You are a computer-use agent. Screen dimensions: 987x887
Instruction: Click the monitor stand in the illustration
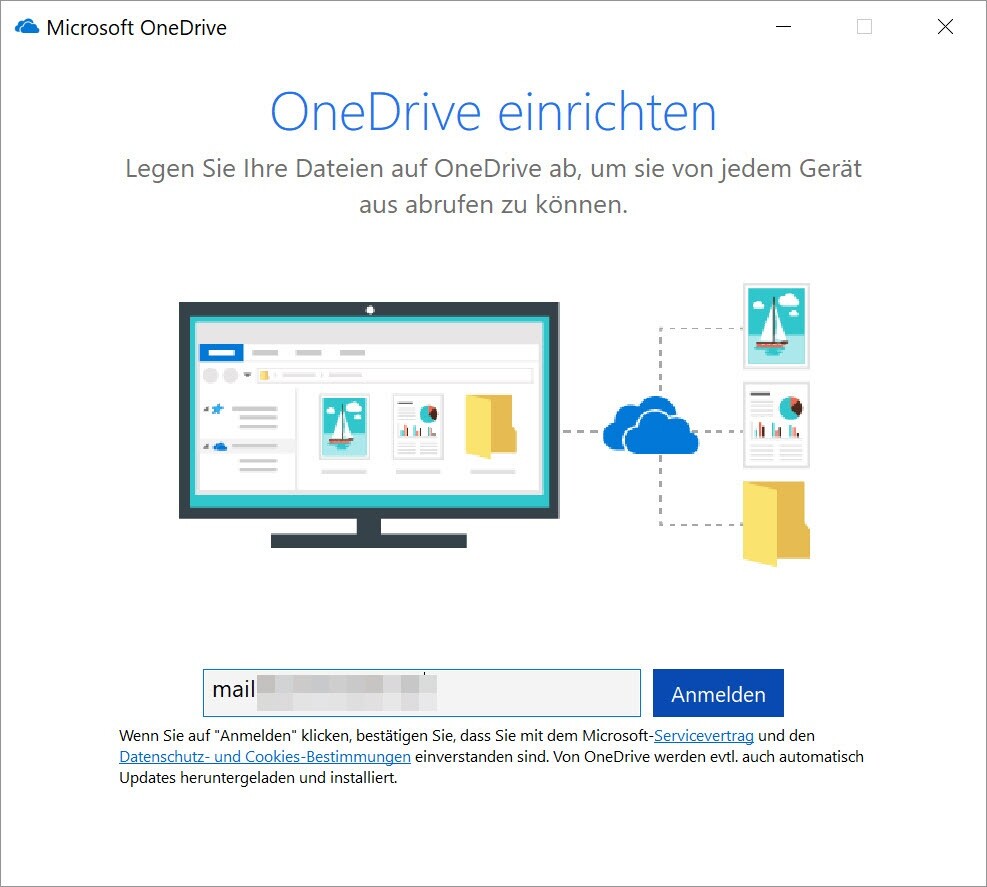tap(369, 533)
